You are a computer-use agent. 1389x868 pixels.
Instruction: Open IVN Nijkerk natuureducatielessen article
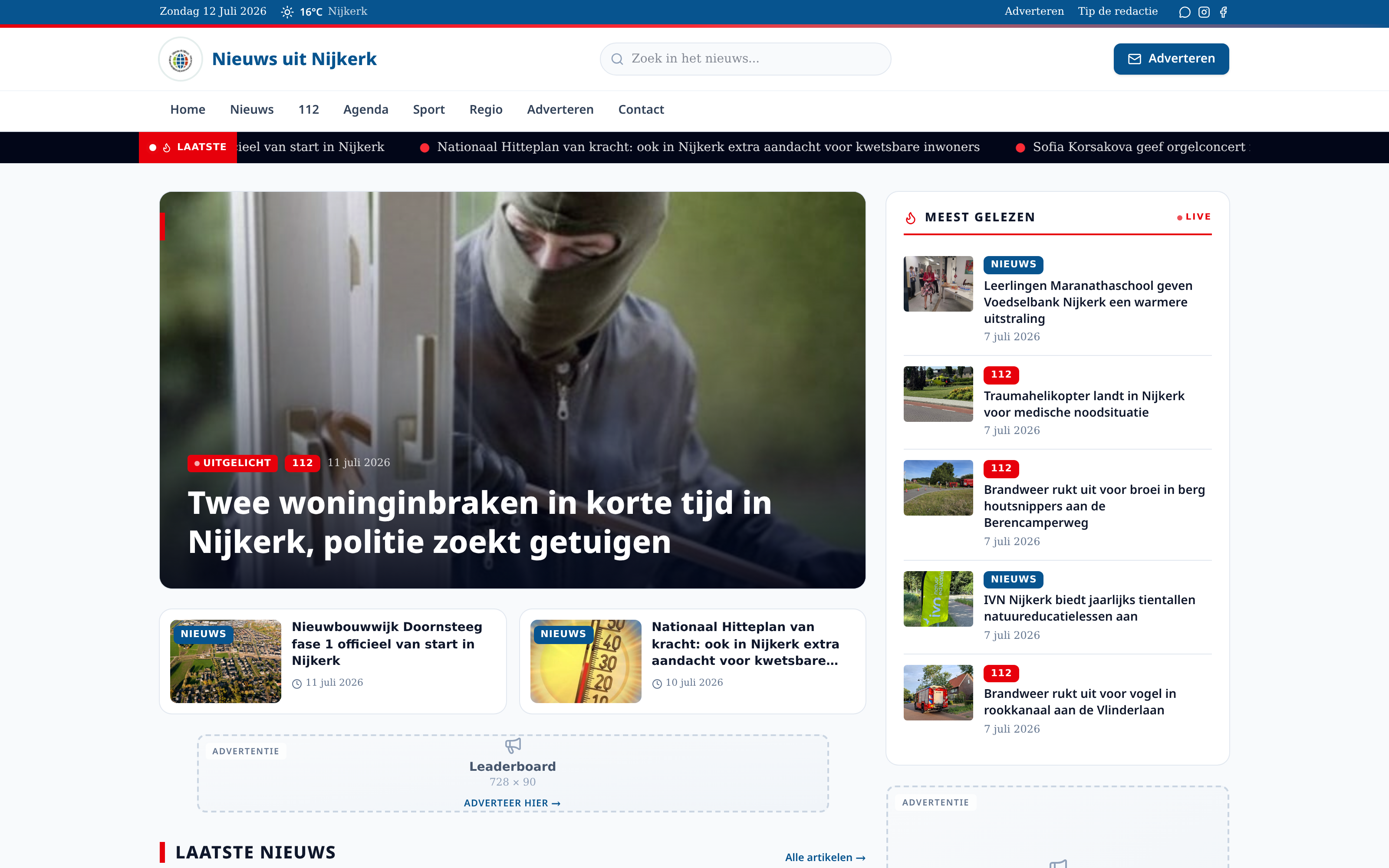pos(1089,608)
